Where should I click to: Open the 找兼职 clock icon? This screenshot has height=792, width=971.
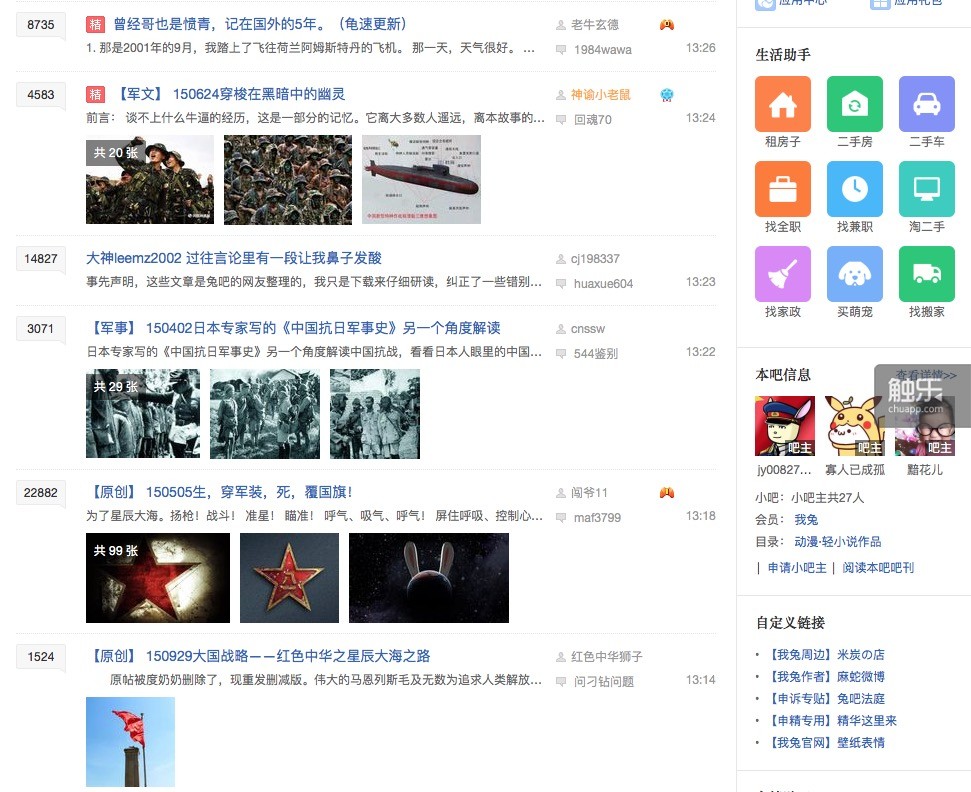click(855, 188)
